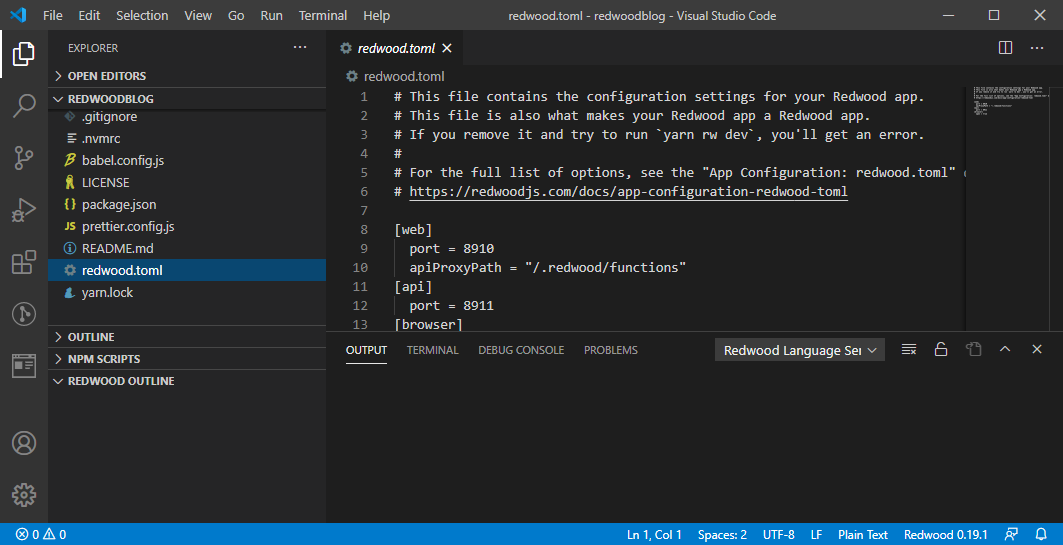Clear the output panel

point(908,350)
